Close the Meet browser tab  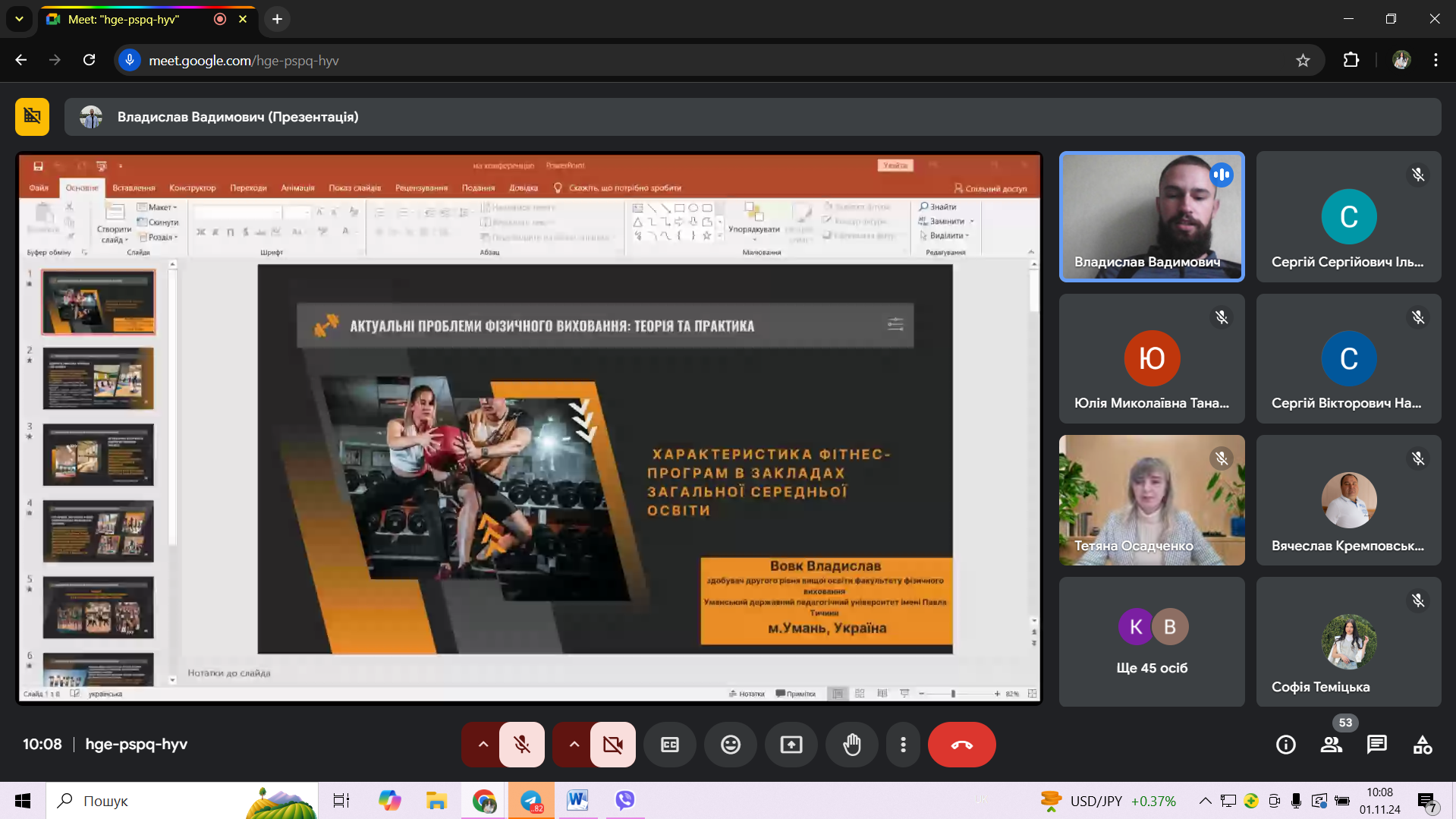[x=243, y=19]
